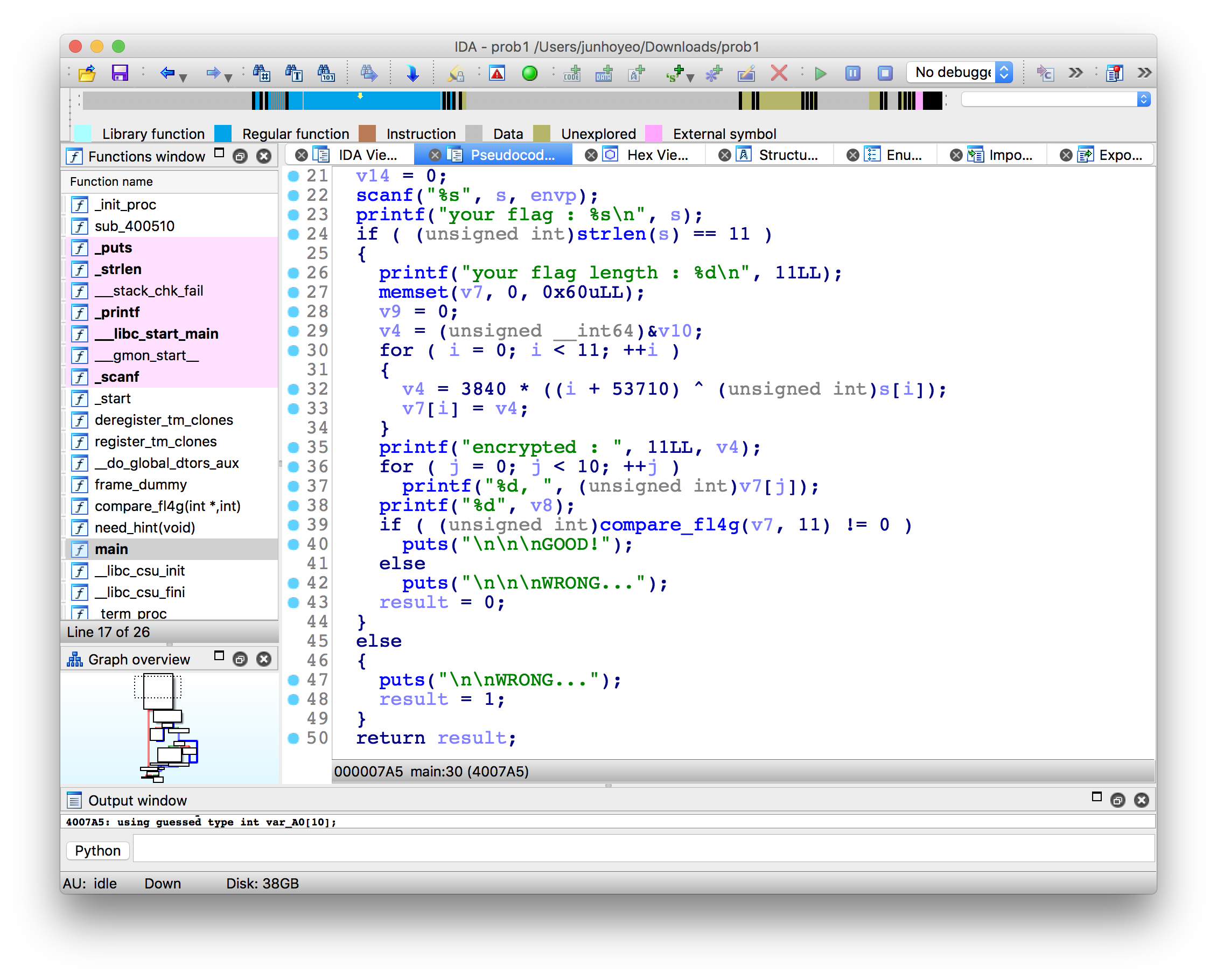
Task: Click the Open file folder icon
Action: [x=87, y=73]
